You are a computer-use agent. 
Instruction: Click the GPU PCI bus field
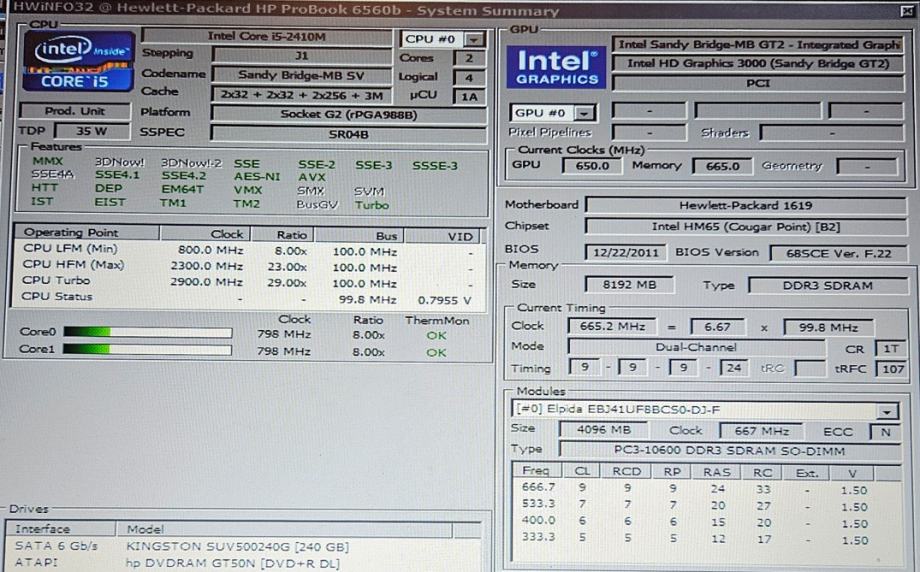click(758, 83)
